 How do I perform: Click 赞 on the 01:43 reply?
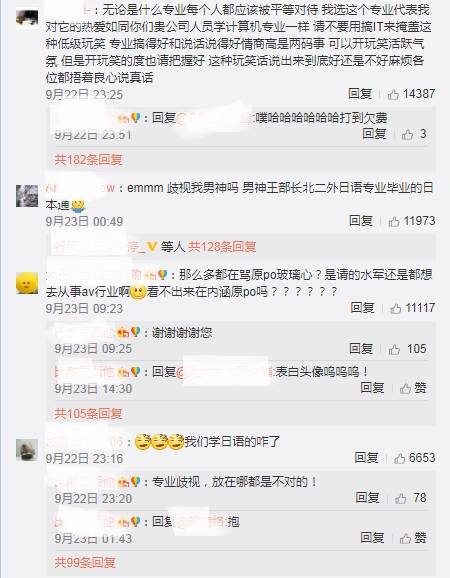(x=413, y=538)
